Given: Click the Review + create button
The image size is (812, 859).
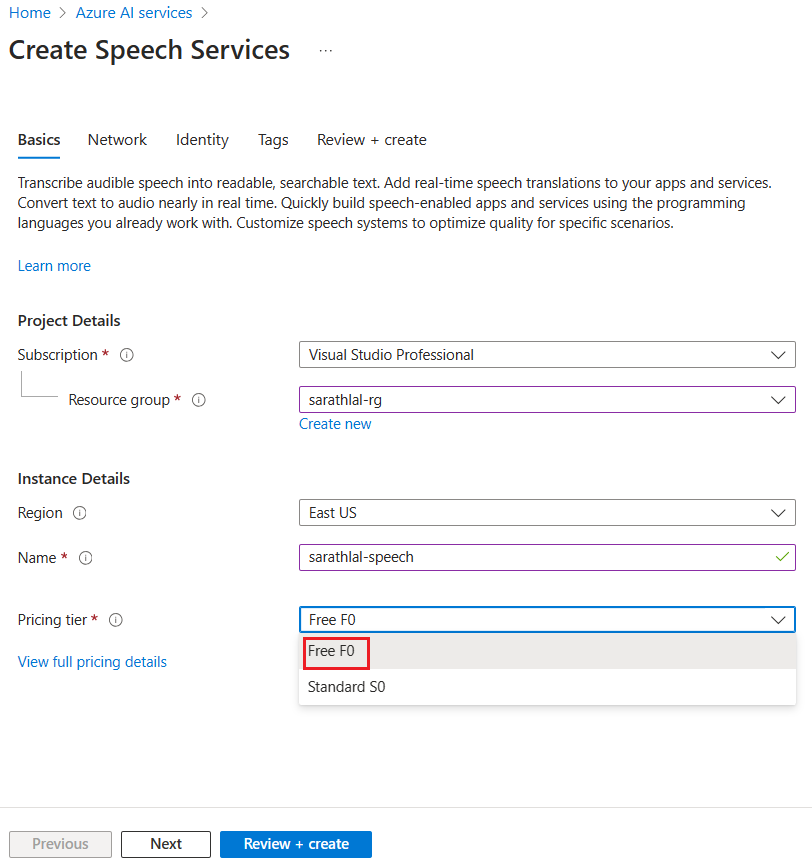Looking at the screenshot, I should (x=296, y=844).
